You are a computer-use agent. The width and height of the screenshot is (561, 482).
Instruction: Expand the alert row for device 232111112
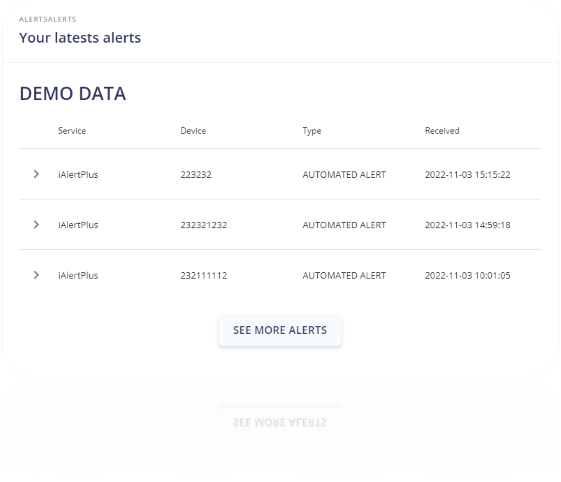[36, 275]
